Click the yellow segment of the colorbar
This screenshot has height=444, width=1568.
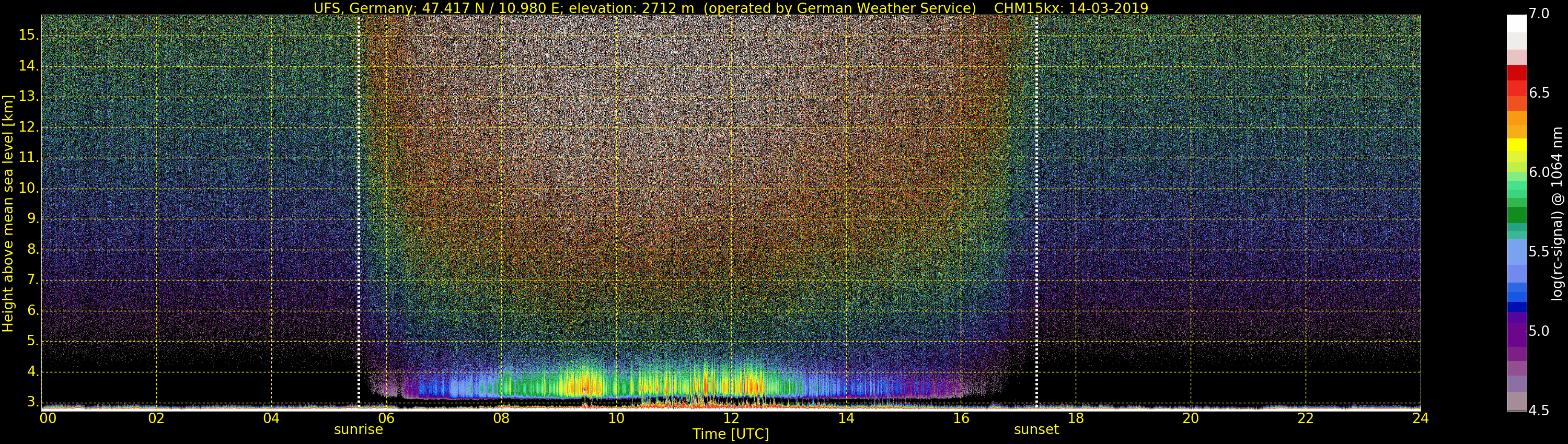(x=1516, y=145)
